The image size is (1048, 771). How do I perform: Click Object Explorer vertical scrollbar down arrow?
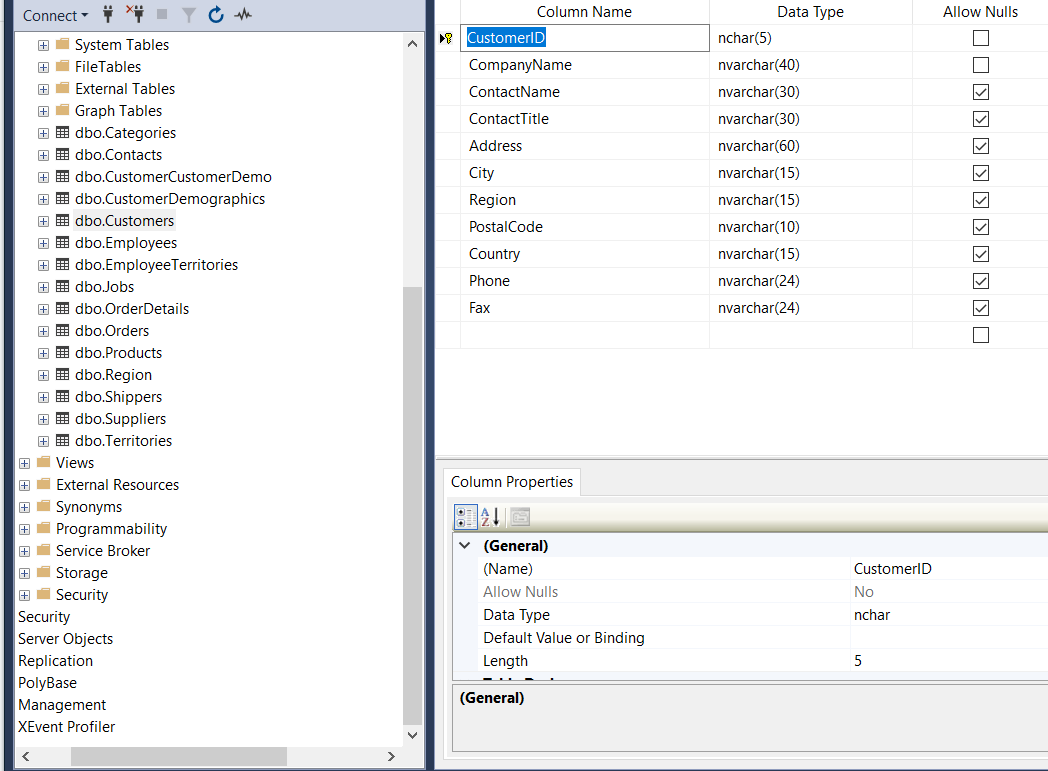pos(412,735)
